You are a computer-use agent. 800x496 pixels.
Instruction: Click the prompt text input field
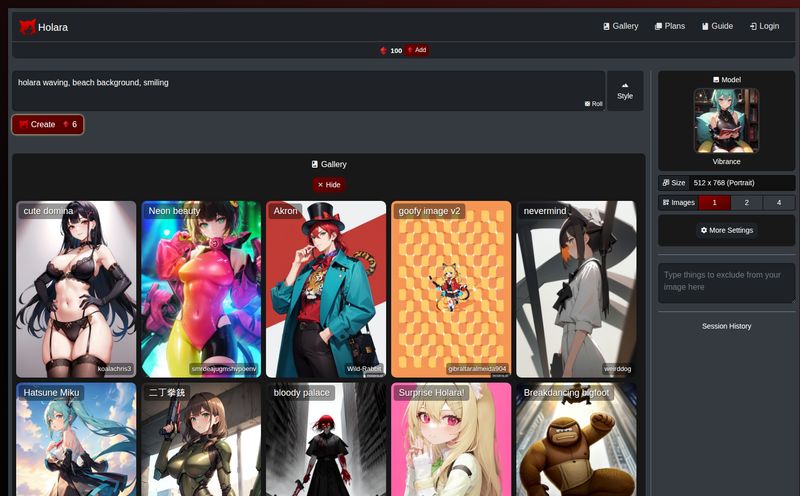[308, 90]
